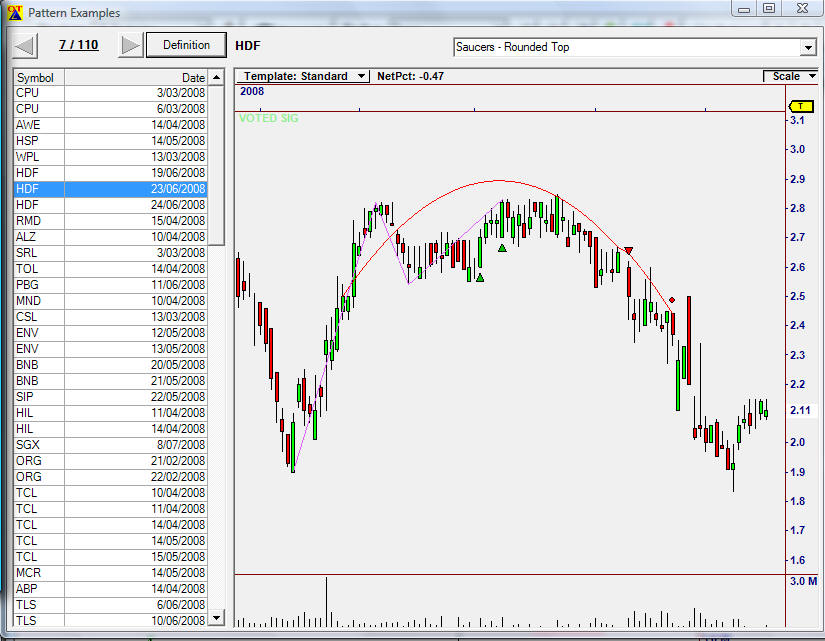Image resolution: width=825 pixels, height=641 pixels.
Task: Open the Scale dropdown
Action: pos(790,76)
